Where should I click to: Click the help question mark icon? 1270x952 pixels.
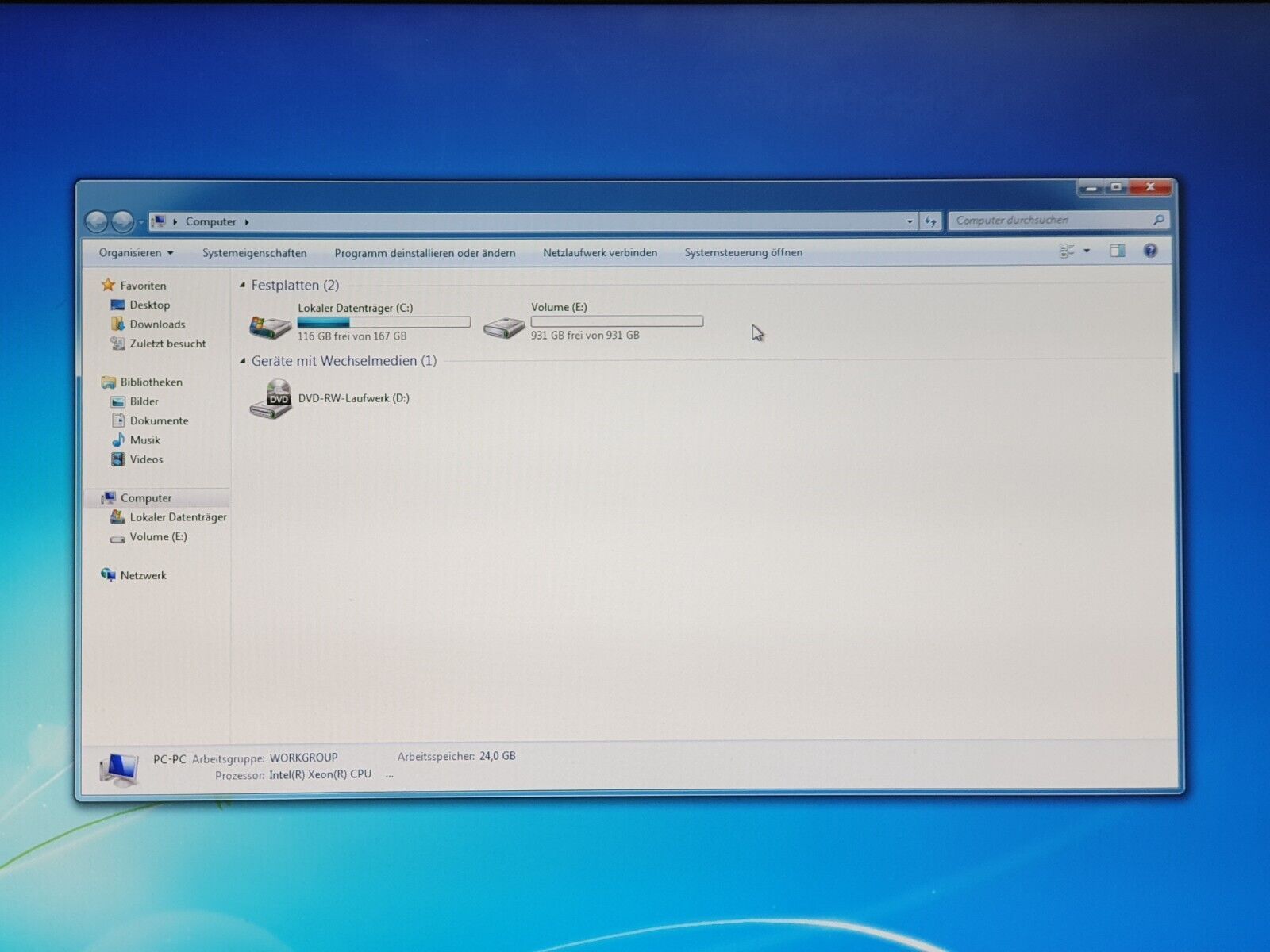click(1149, 251)
